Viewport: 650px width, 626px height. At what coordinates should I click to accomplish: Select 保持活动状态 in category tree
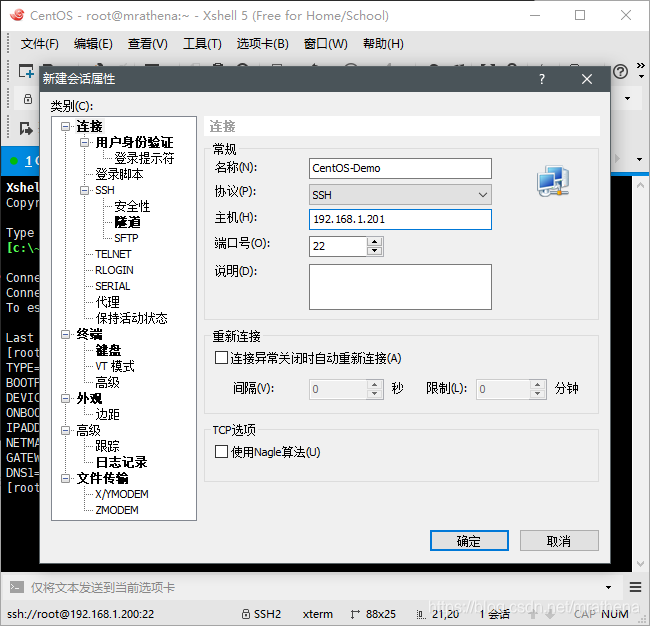[131, 318]
